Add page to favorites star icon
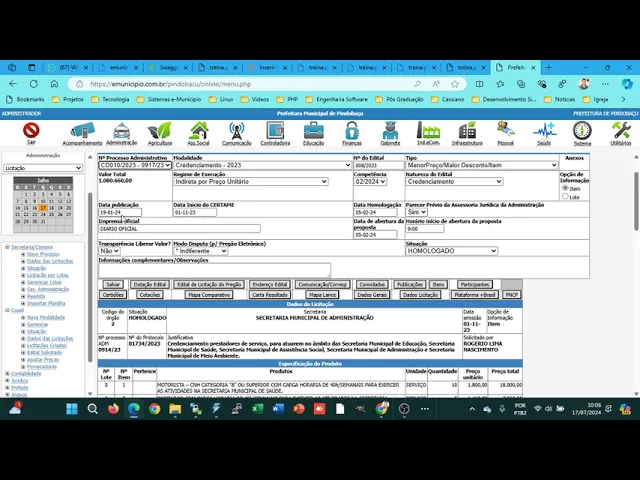Screen dimensions: 640x480 coord(455,84)
